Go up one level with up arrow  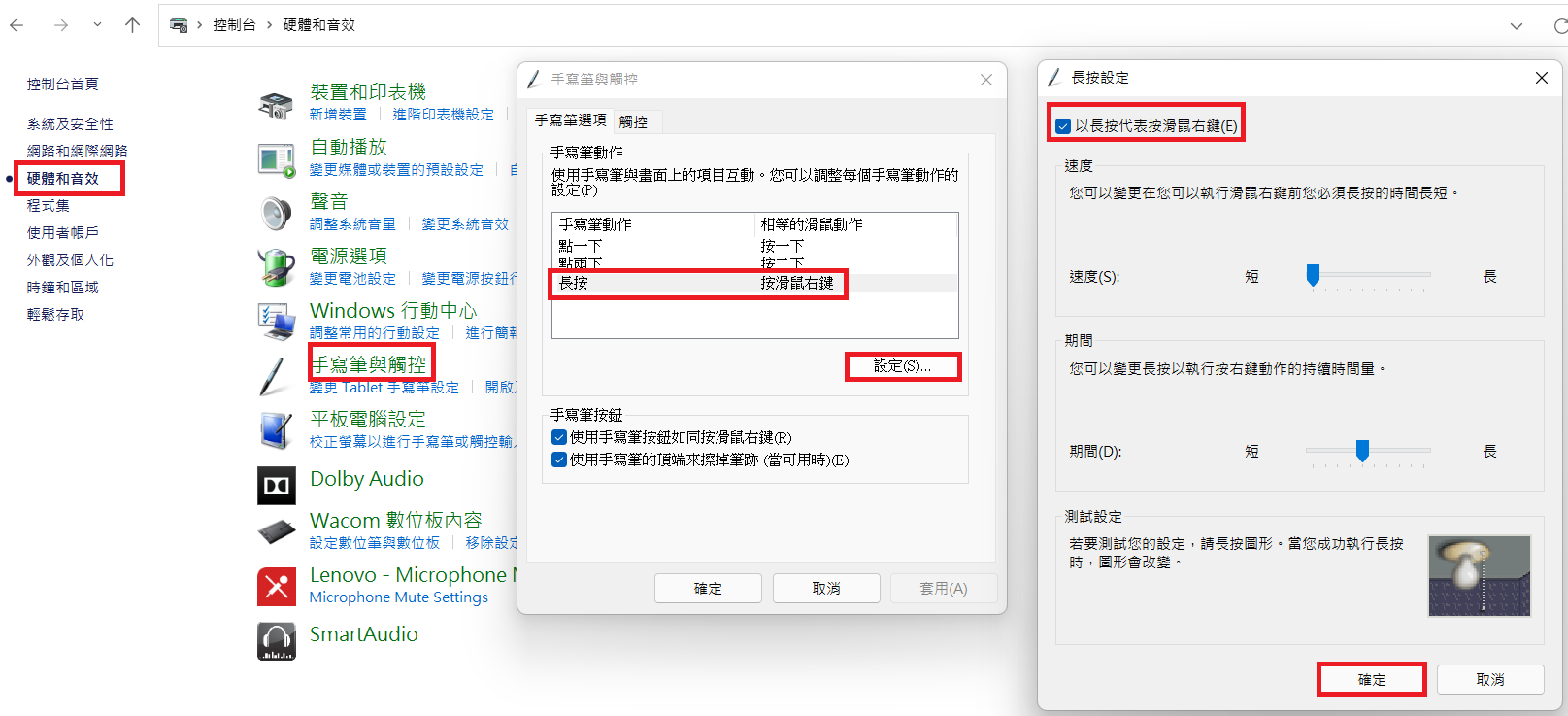tap(133, 25)
